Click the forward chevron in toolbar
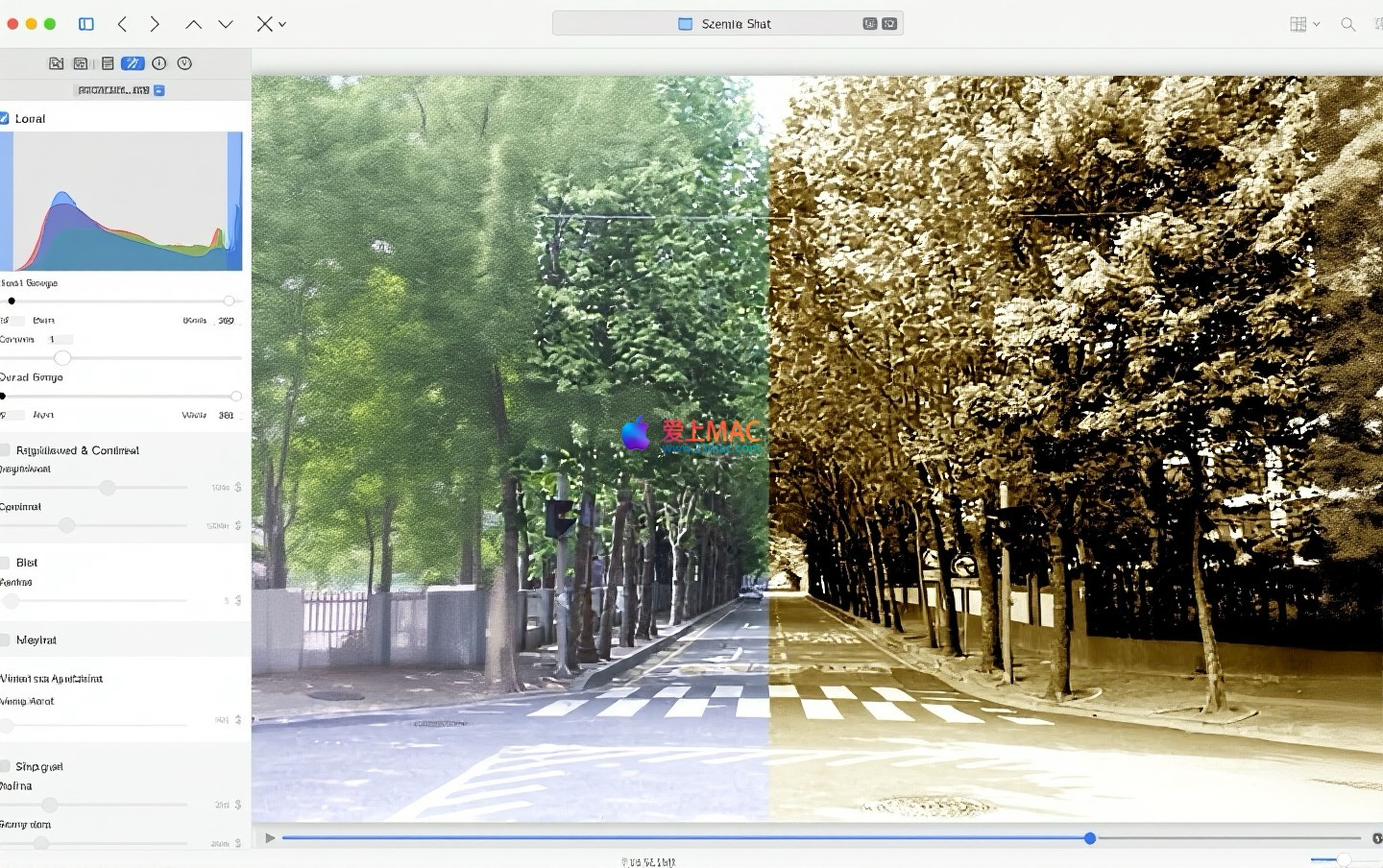Viewport: 1383px width, 868px height. [x=155, y=24]
